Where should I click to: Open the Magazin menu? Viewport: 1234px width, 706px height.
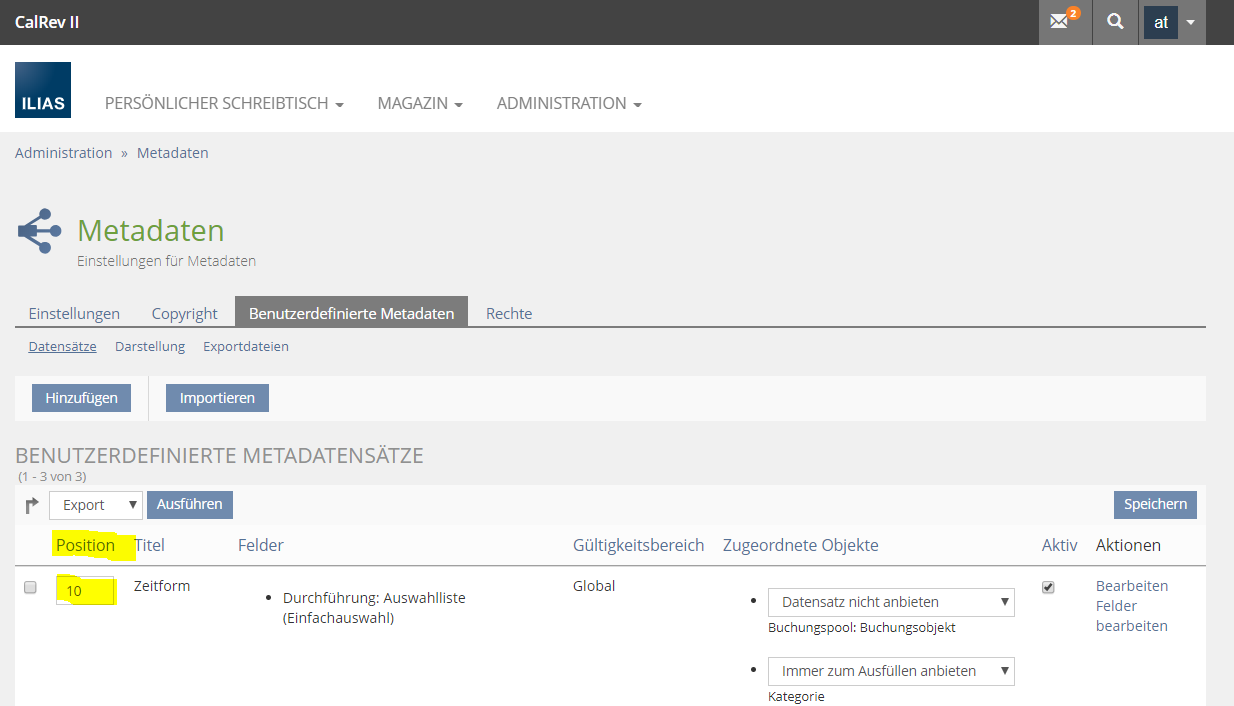tap(419, 104)
